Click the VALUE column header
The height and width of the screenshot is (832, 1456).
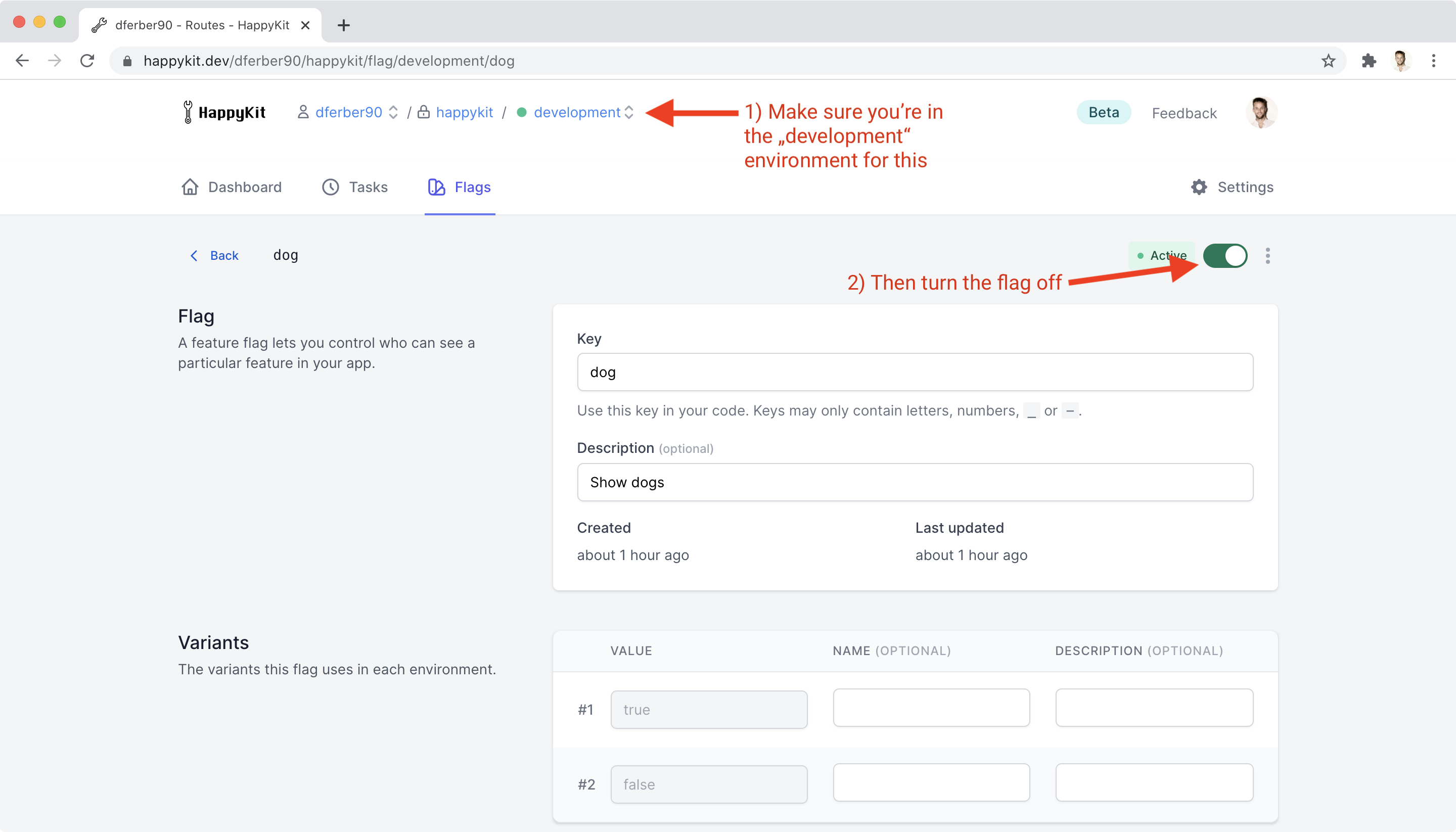tap(631, 651)
